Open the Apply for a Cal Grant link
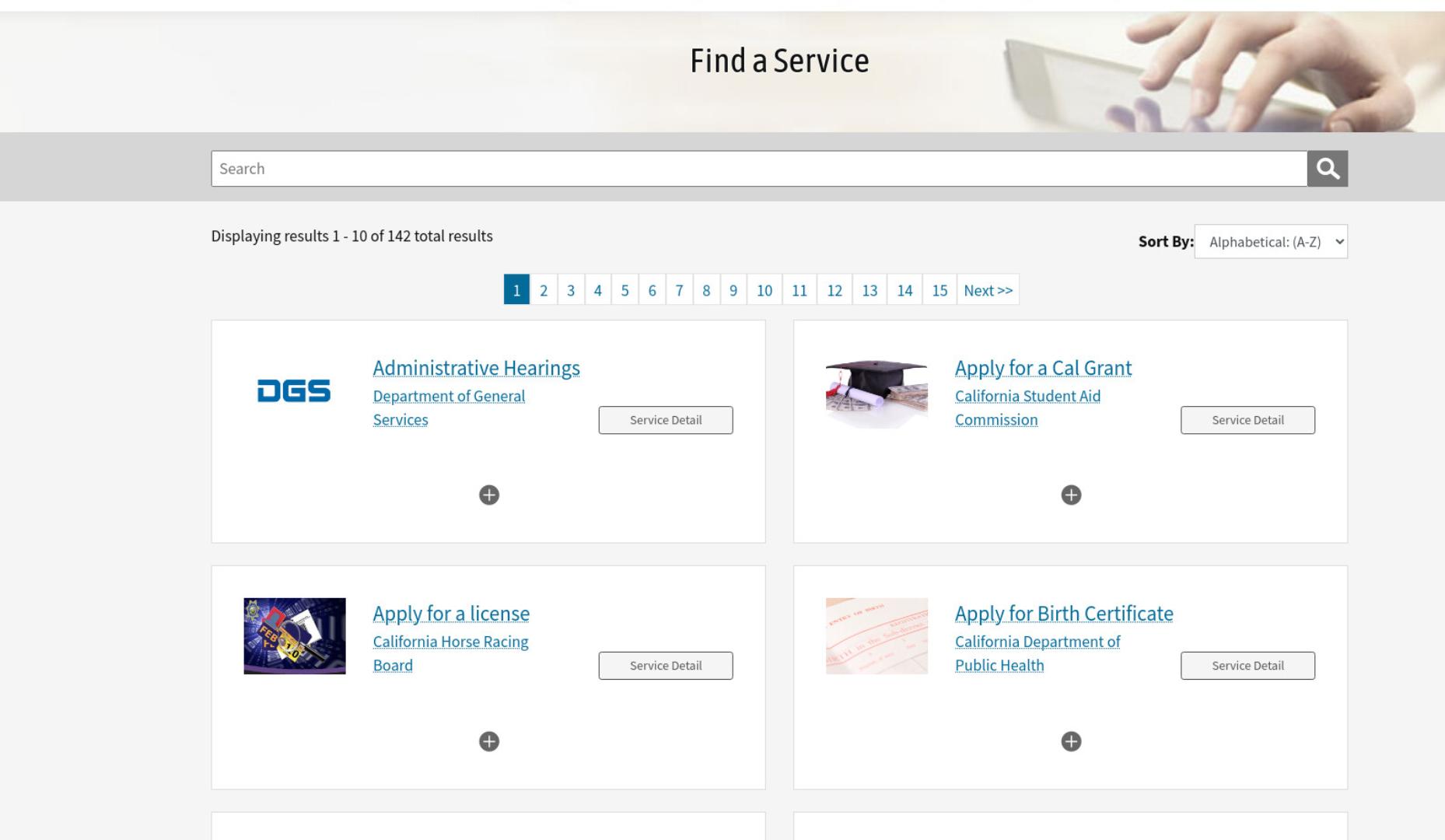Screen dimensions: 1445x840 coord(1043,368)
